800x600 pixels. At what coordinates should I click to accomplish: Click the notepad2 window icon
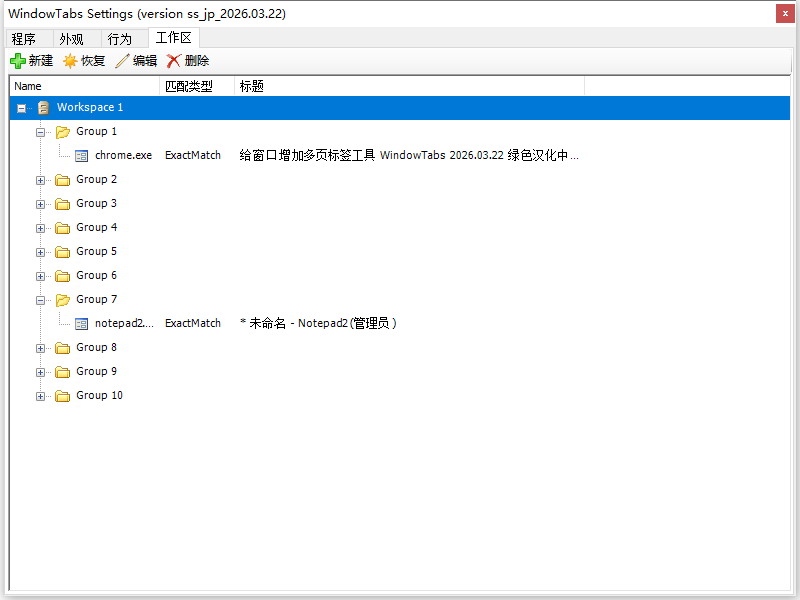[81, 323]
